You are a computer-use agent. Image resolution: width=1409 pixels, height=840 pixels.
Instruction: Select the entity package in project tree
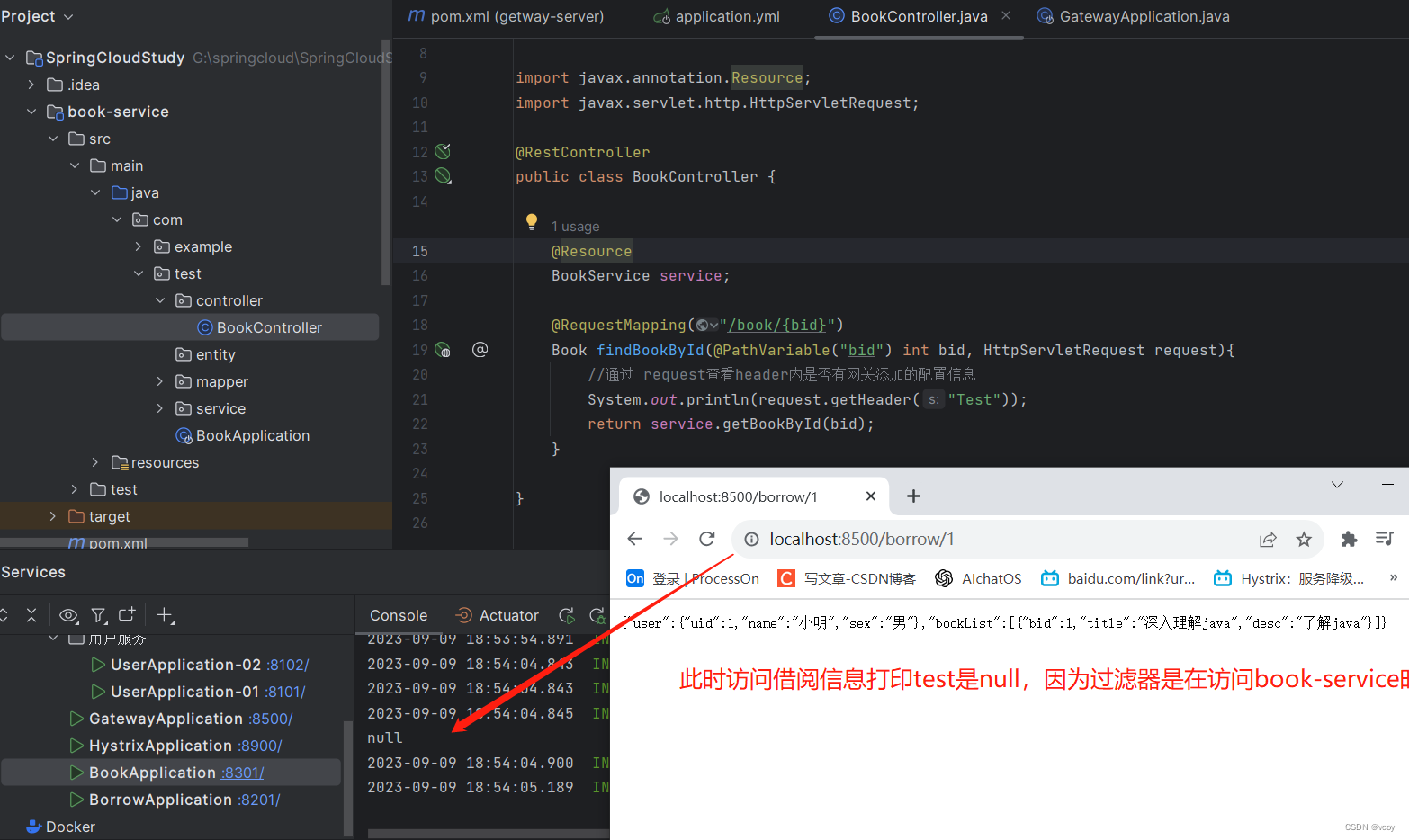205,354
